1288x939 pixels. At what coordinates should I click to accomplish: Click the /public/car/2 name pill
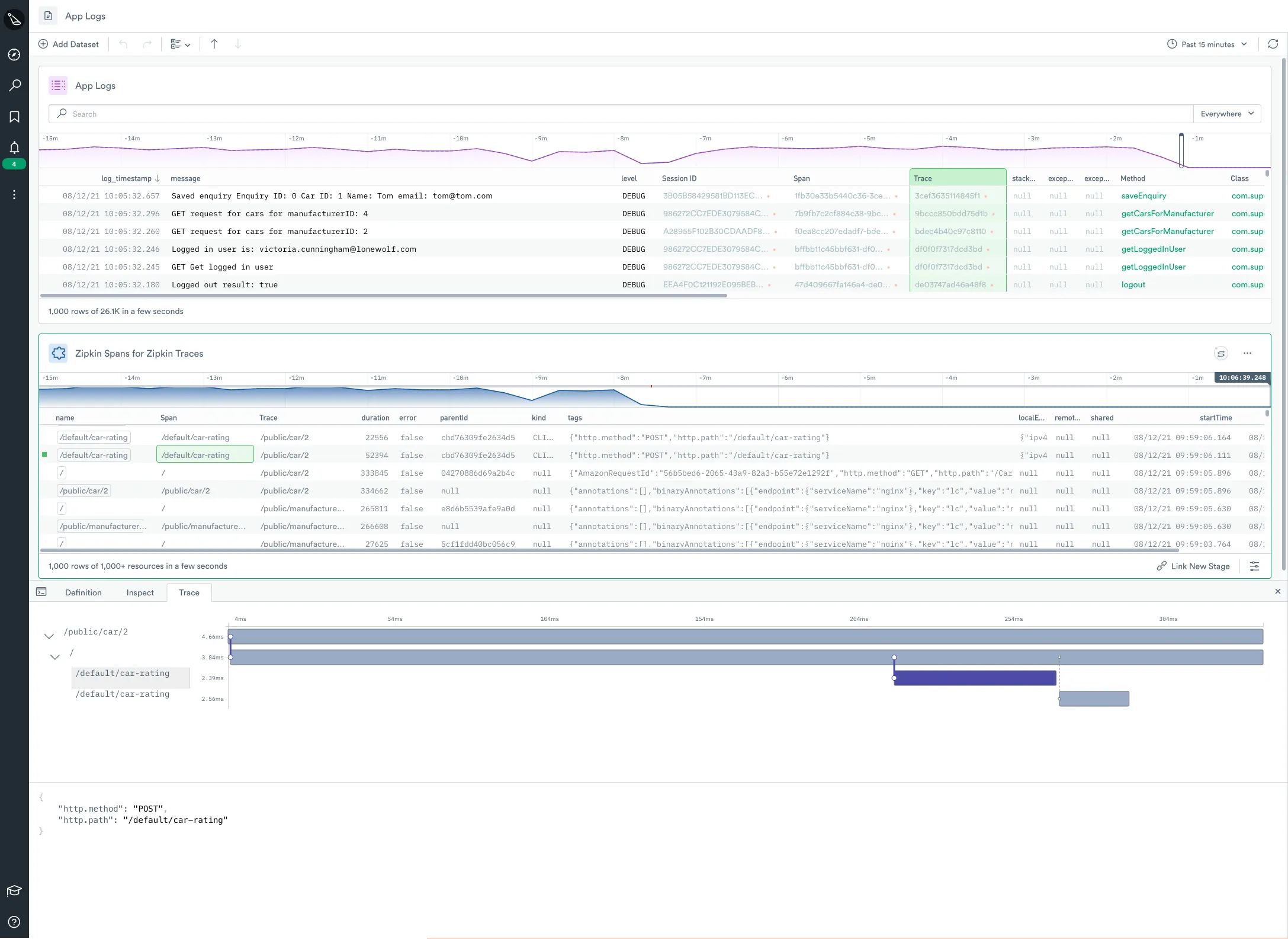(x=83, y=491)
